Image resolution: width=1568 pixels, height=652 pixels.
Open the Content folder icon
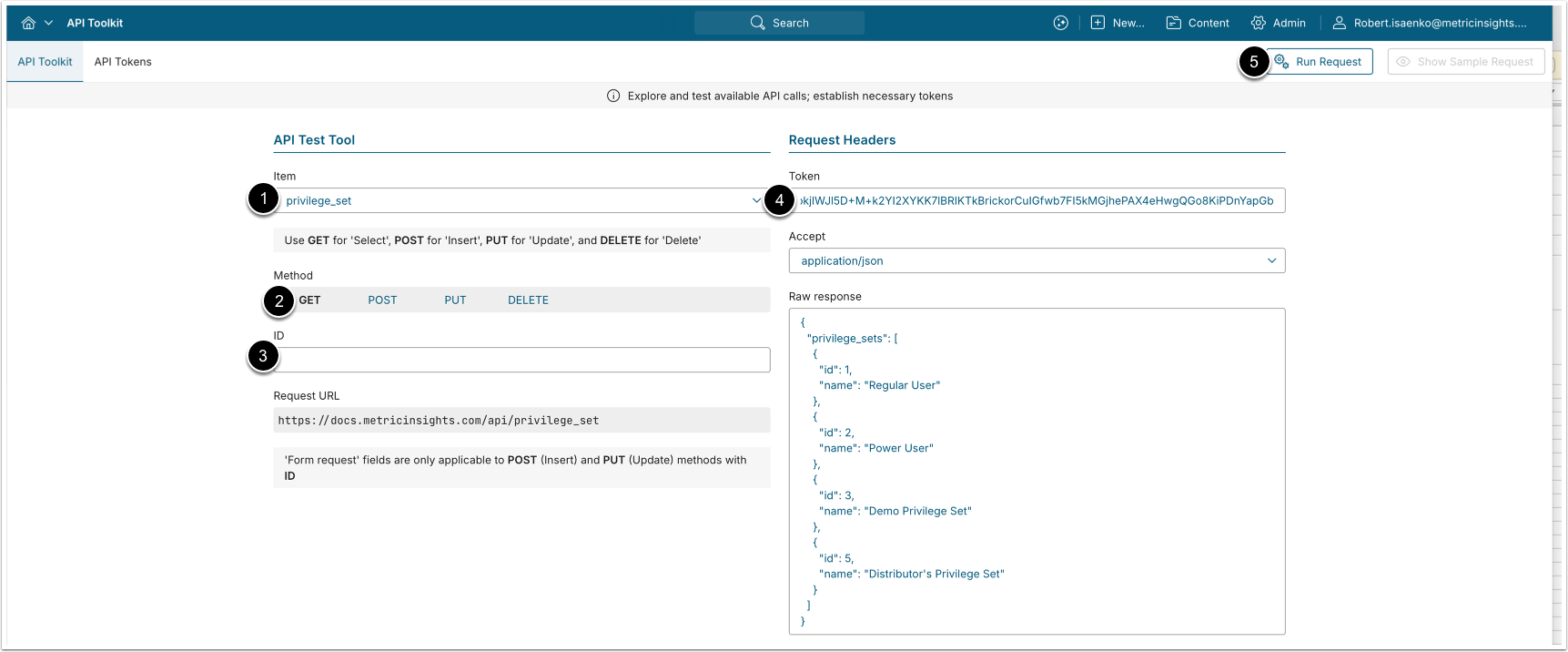[1174, 23]
